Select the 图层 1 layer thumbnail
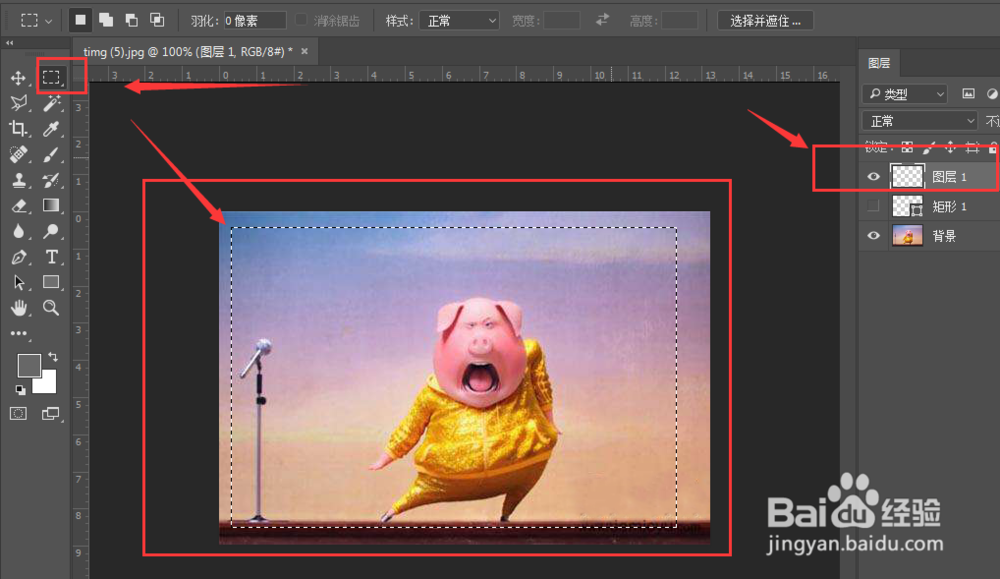The height and width of the screenshot is (579, 1000). (907, 177)
